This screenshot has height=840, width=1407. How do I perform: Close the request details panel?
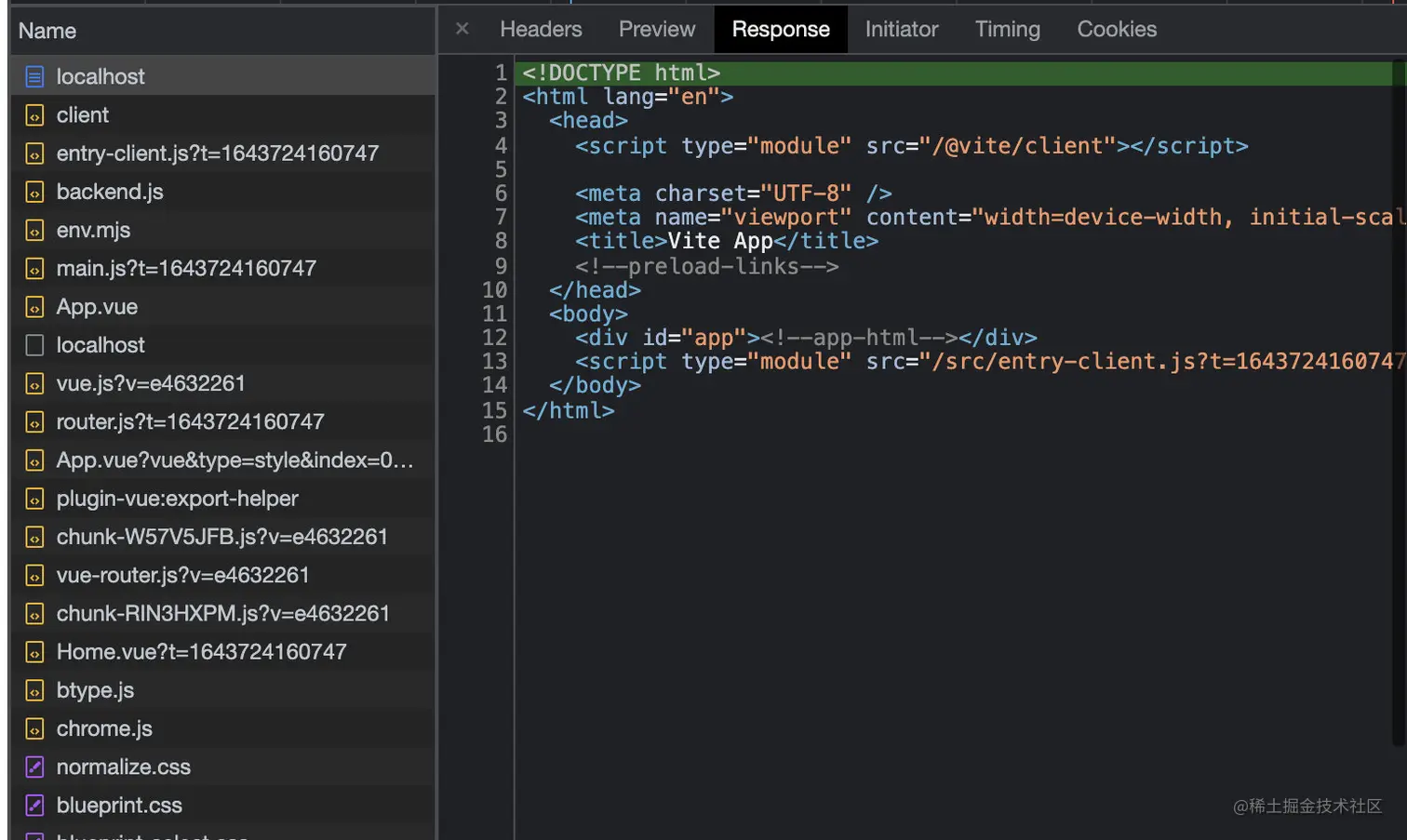click(x=462, y=29)
